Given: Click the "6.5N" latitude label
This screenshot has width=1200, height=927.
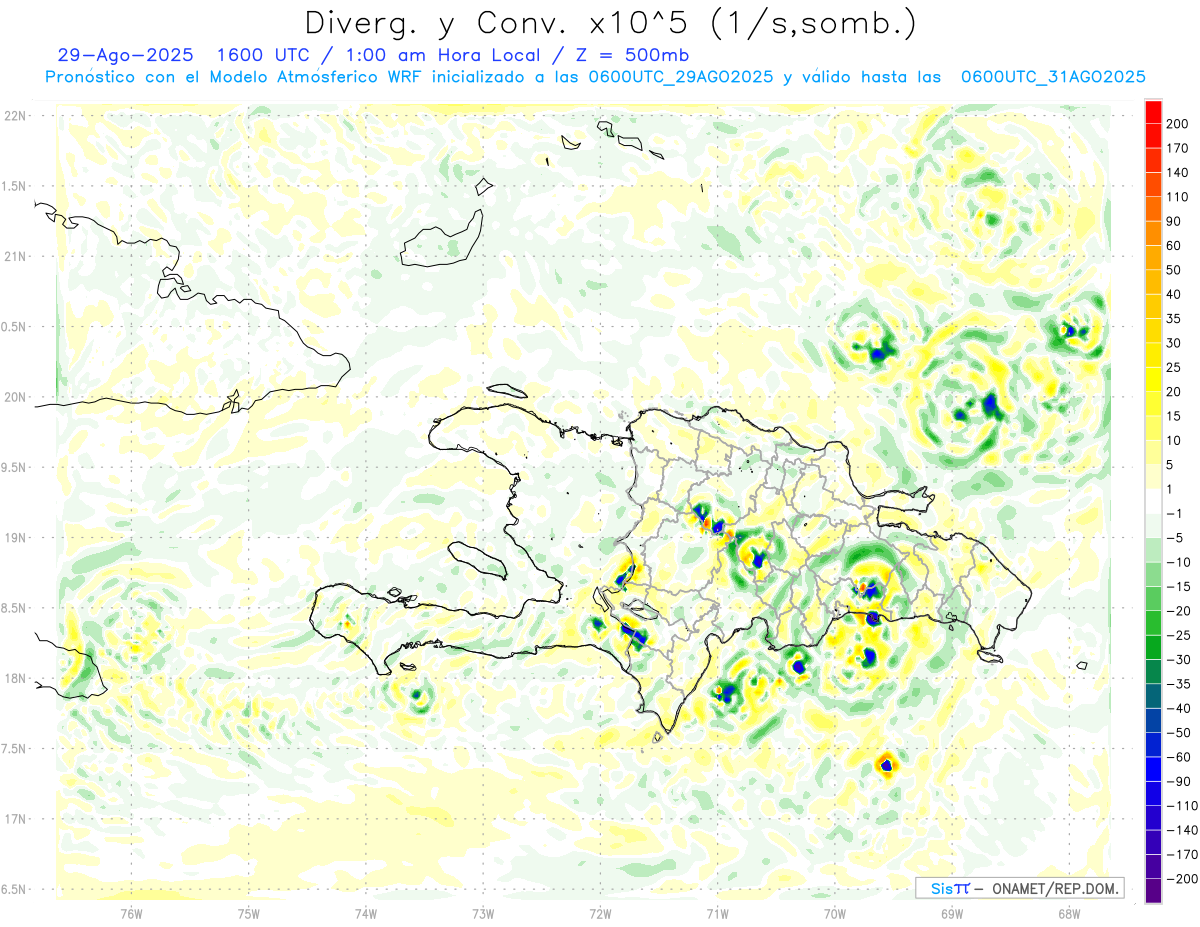Looking at the screenshot, I should [x=14, y=889].
